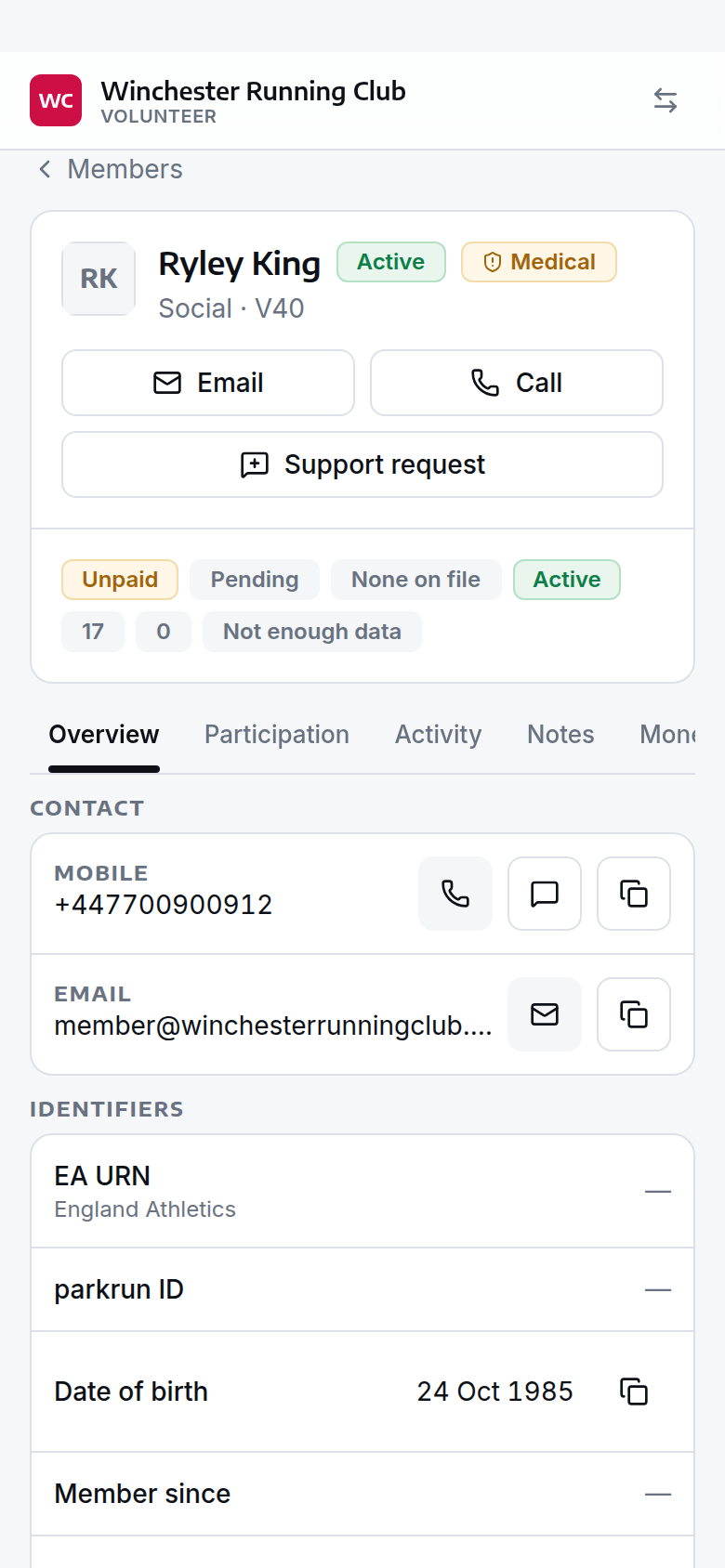Click the Call button in header card

click(x=517, y=383)
